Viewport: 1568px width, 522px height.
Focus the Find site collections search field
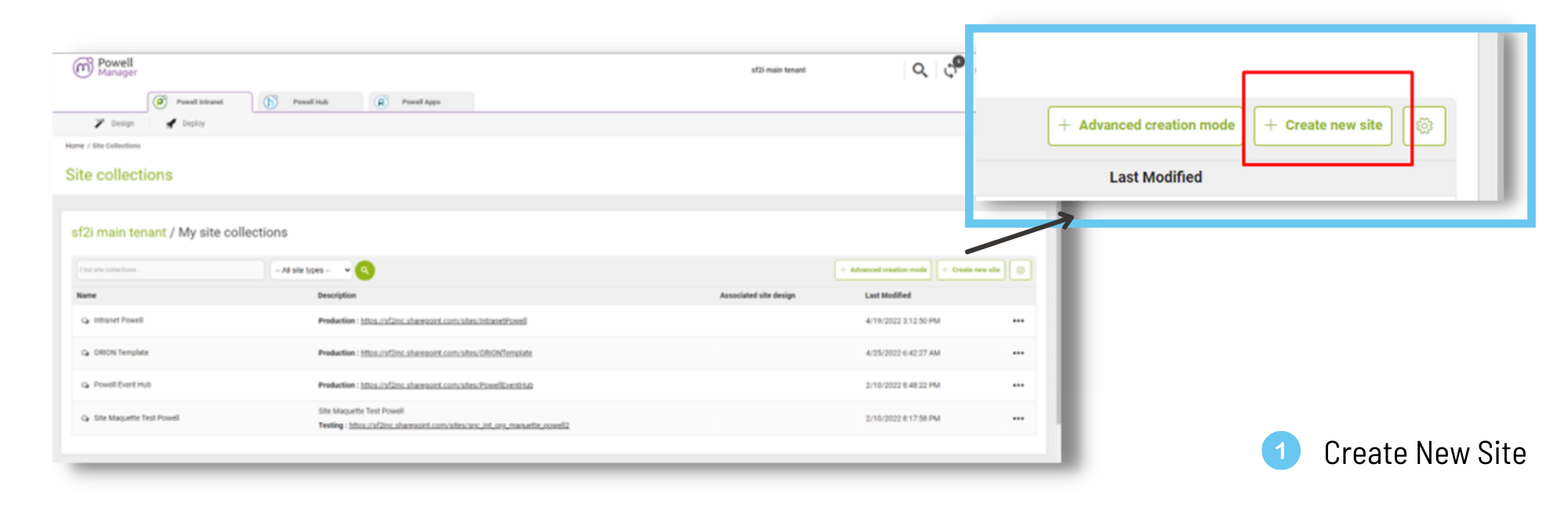[x=169, y=270]
